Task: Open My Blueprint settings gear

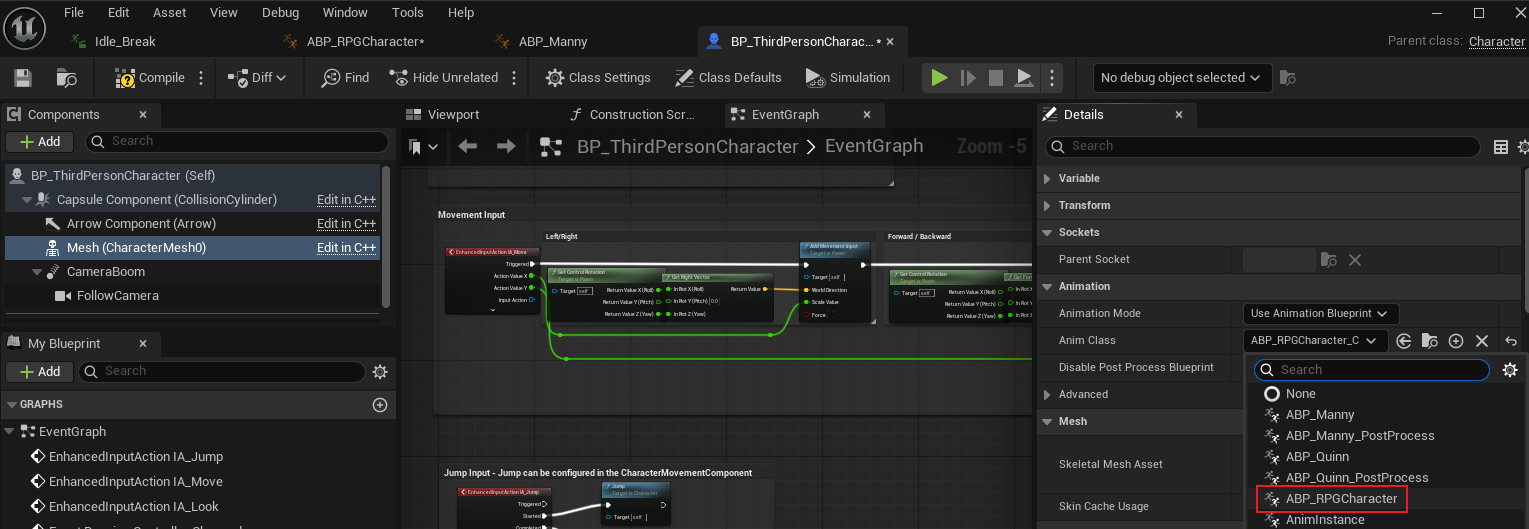Action: (x=380, y=372)
